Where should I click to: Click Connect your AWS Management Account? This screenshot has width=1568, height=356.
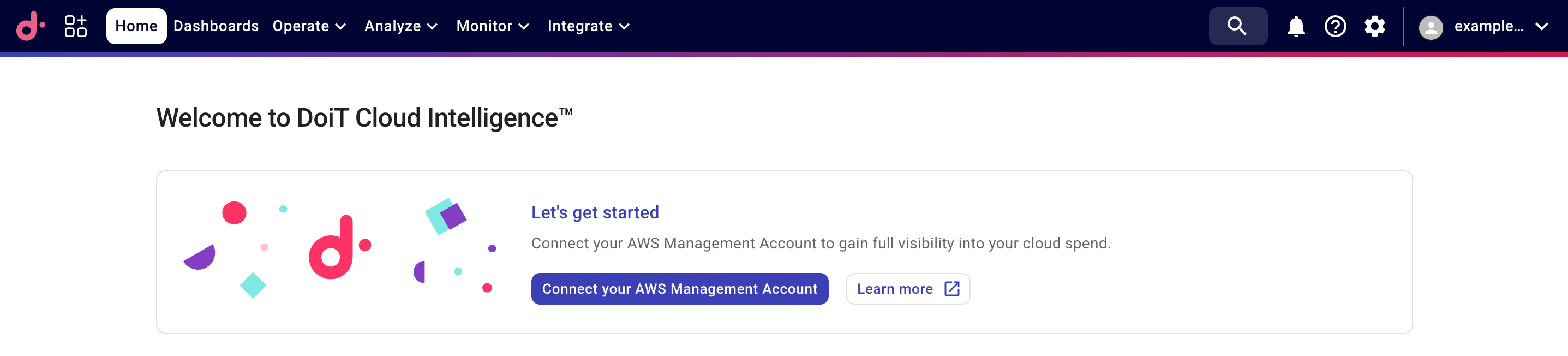click(x=680, y=288)
